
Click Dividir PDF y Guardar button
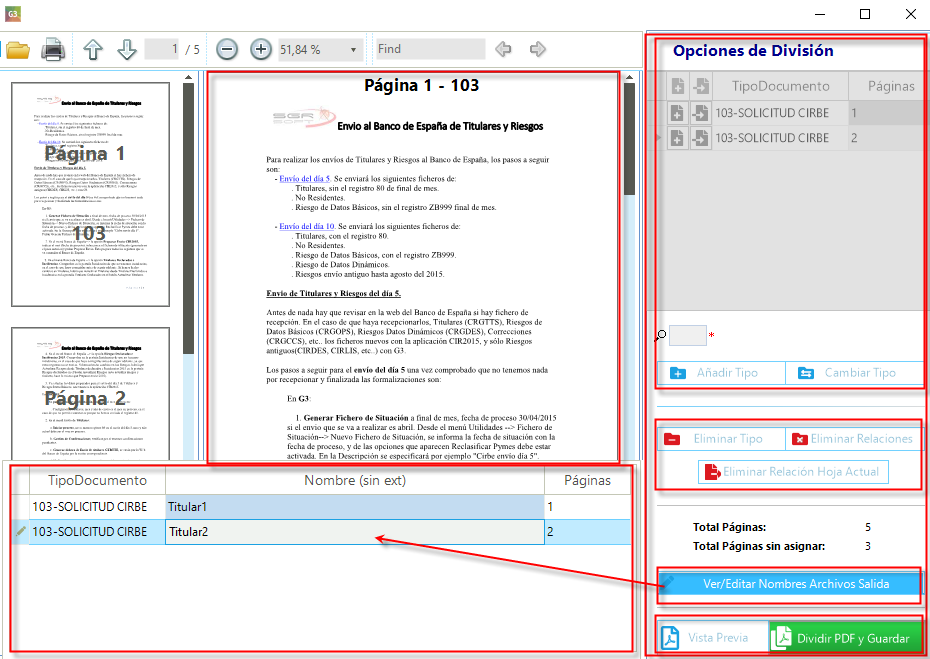tap(846, 638)
